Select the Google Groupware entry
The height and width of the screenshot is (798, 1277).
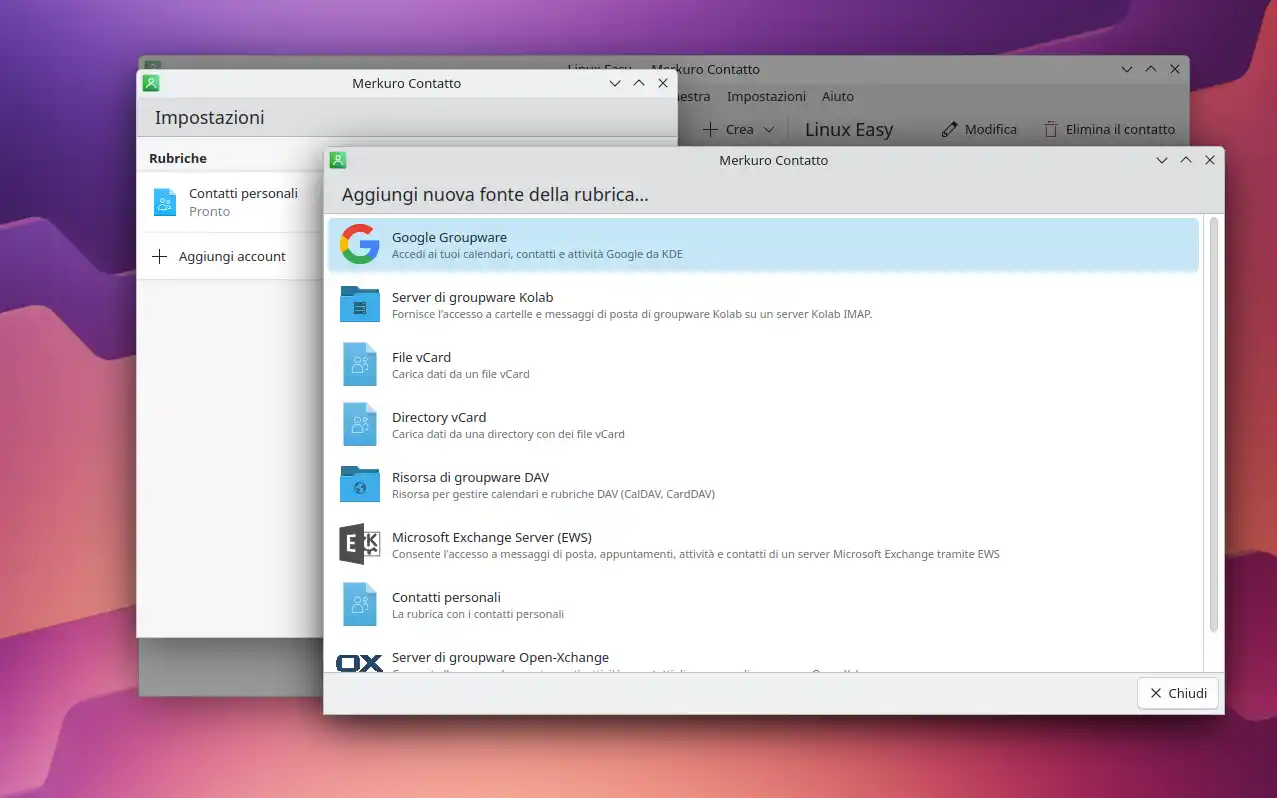(763, 244)
